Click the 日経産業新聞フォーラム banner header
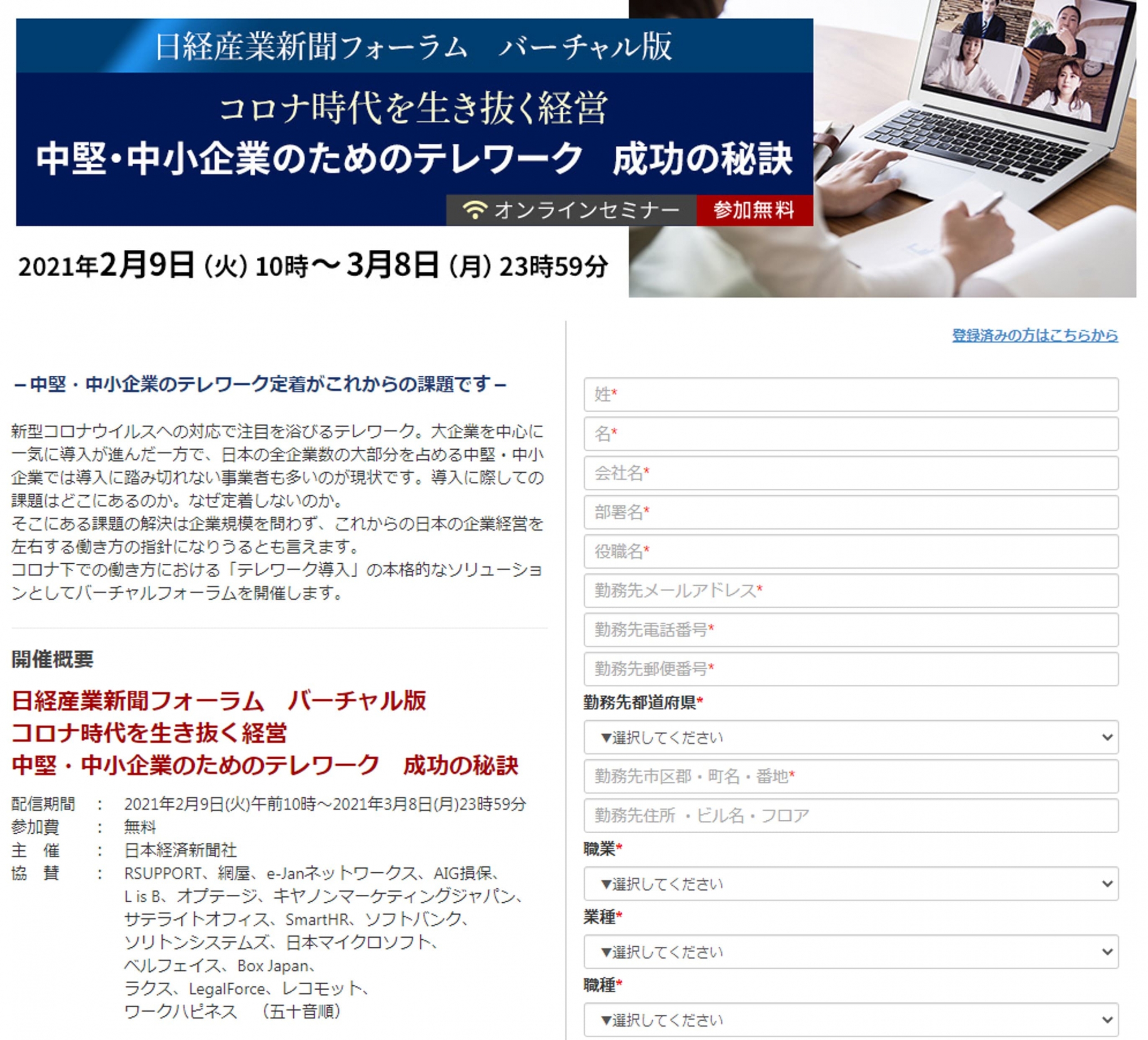This screenshot has height=1040, width=1148. point(414,46)
